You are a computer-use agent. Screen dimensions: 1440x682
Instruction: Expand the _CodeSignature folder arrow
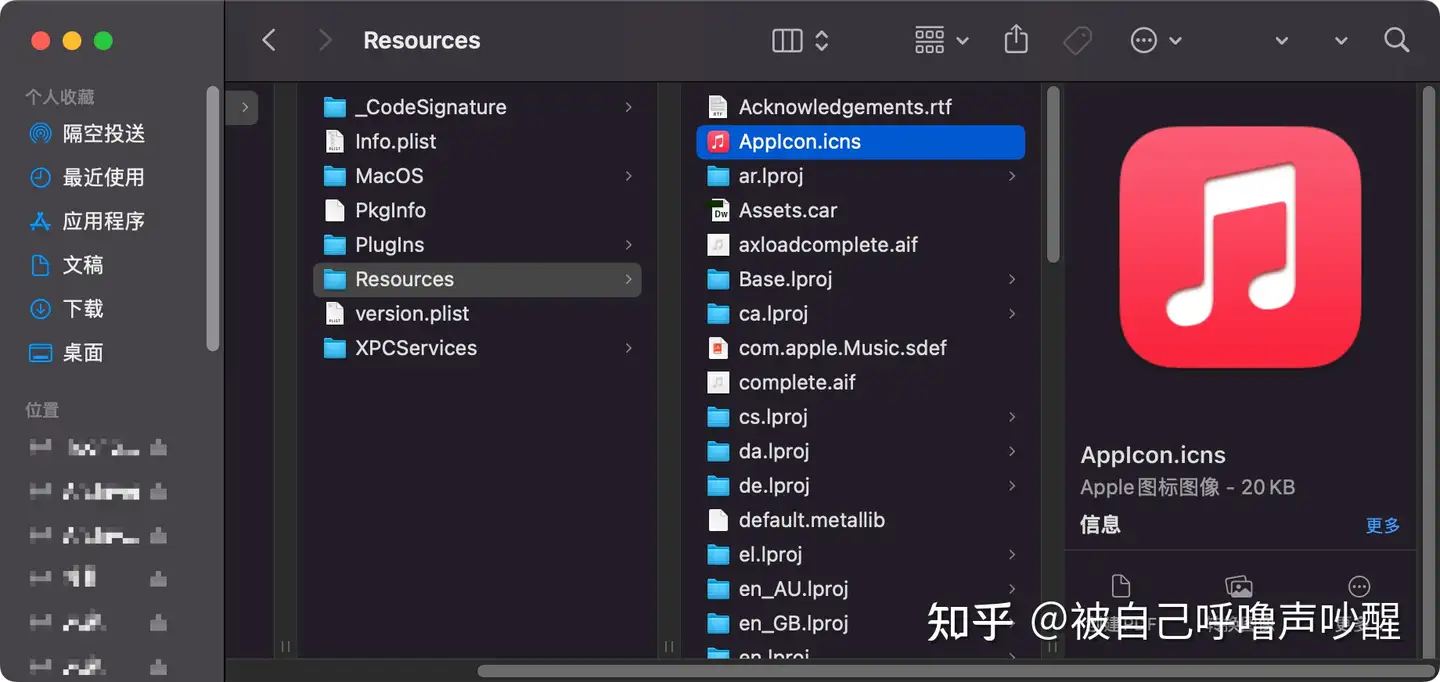pos(628,107)
